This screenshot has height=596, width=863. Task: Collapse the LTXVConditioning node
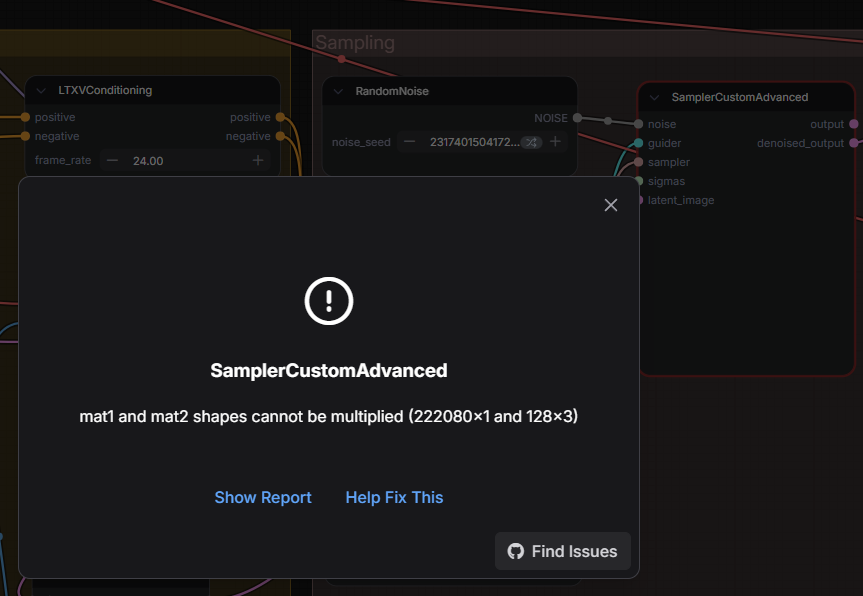[41, 90]
